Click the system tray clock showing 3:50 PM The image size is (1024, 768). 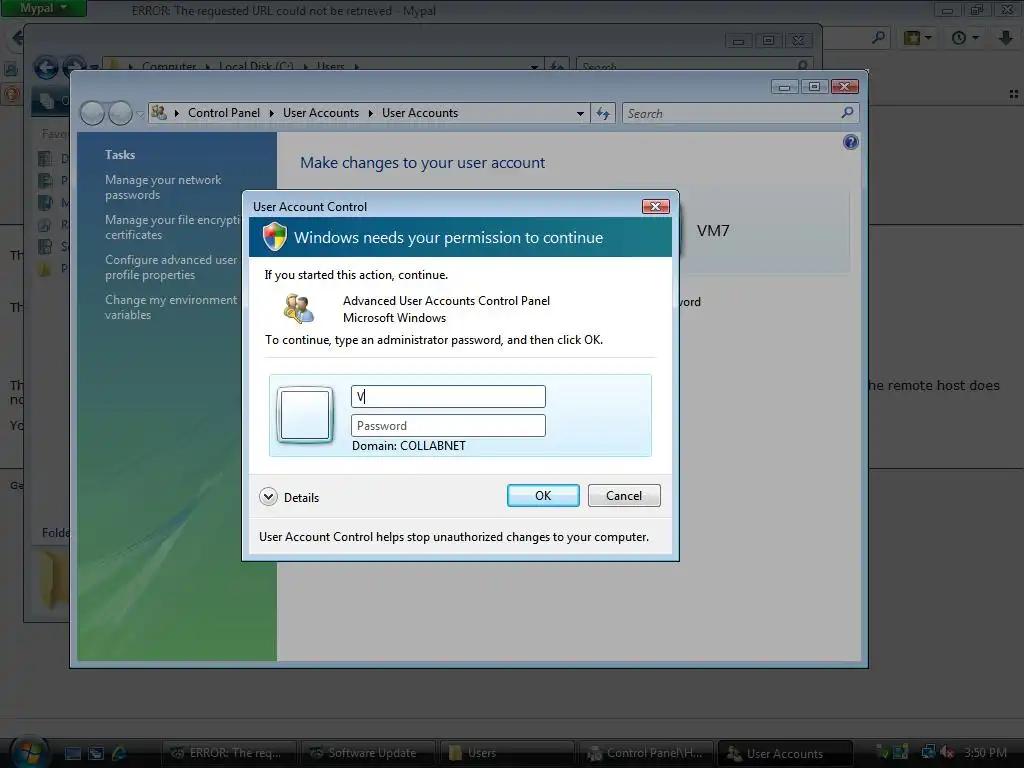tap(985, 753)
